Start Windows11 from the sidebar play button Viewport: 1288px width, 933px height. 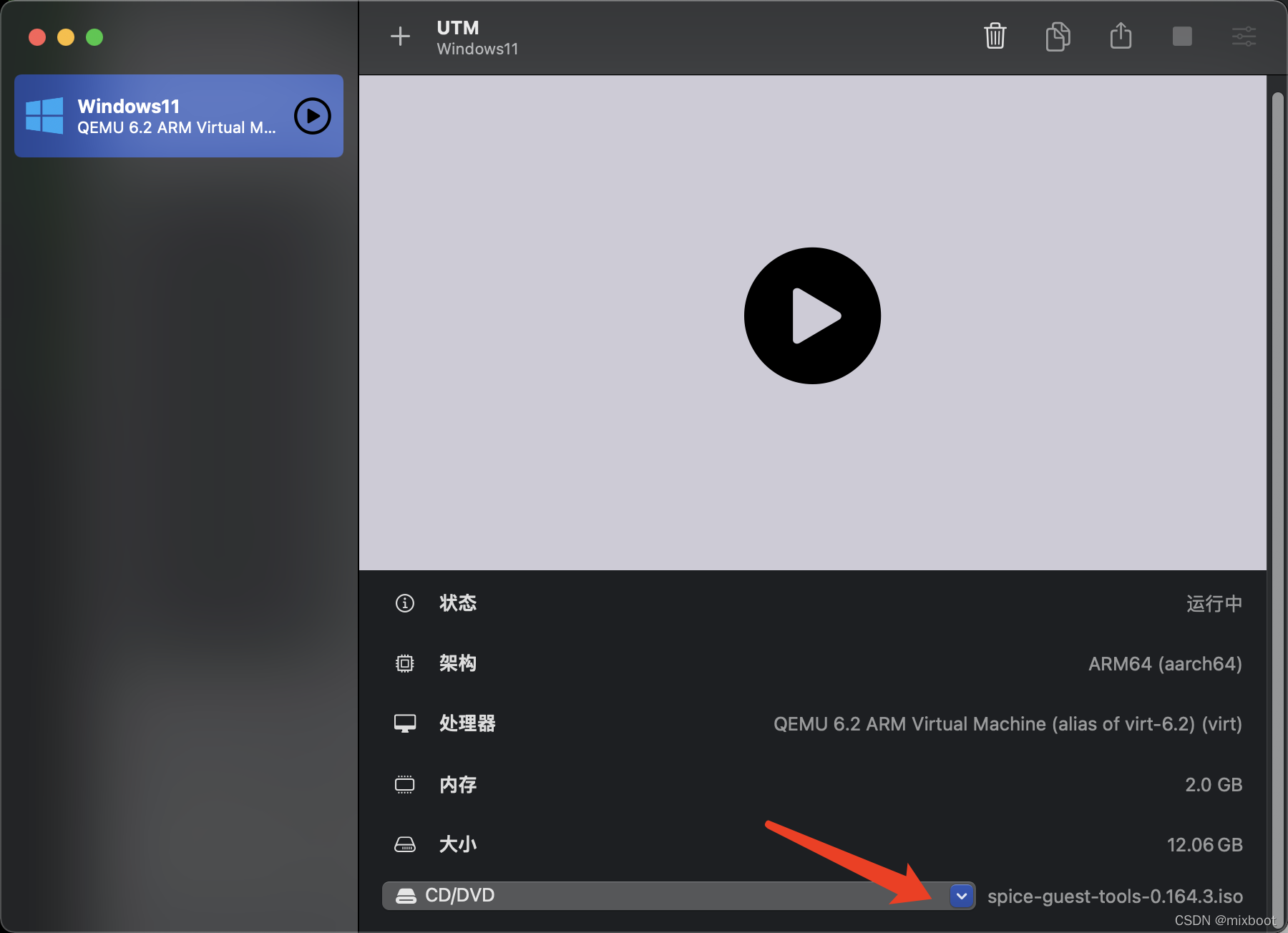point(312,115)
